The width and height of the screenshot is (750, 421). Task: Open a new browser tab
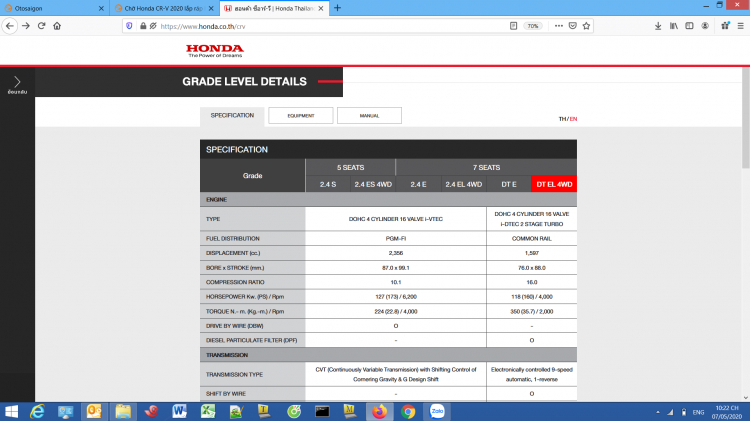pyautogui.click(x=337, y=8)
